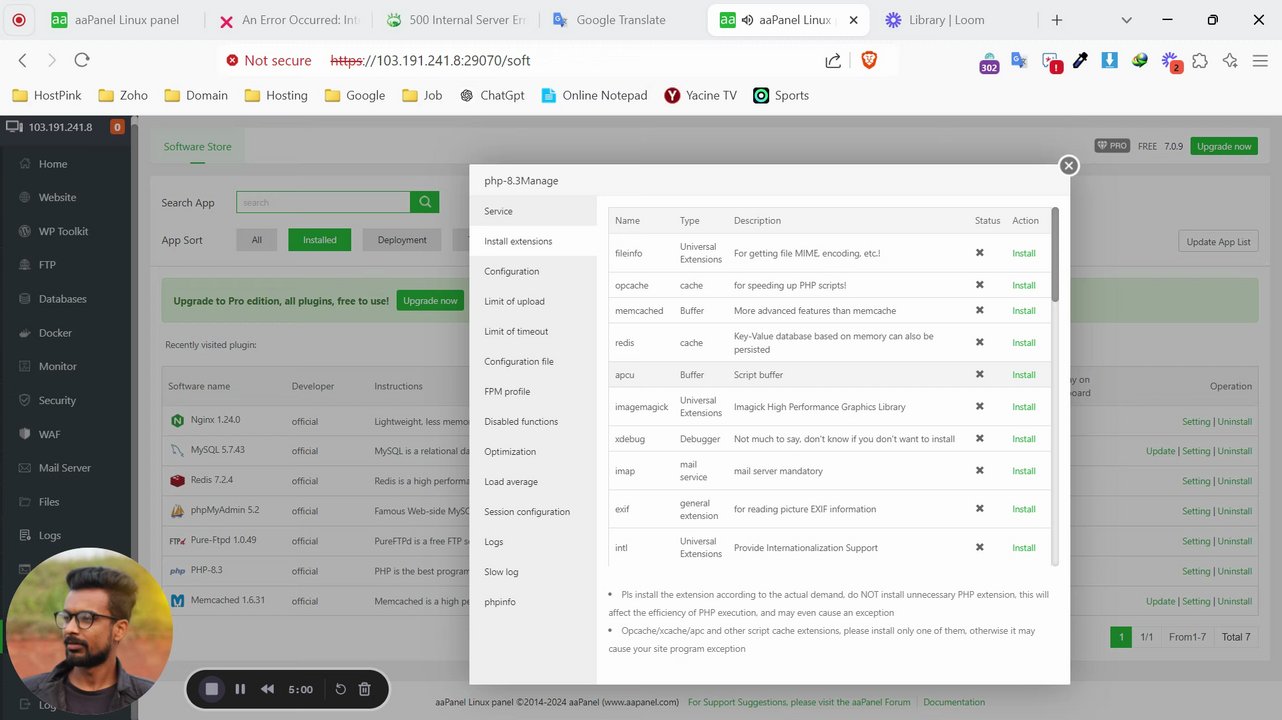This screenshot has height=720, width=1282.
Task: Install the redis extension
Action: pos(1023,343)
